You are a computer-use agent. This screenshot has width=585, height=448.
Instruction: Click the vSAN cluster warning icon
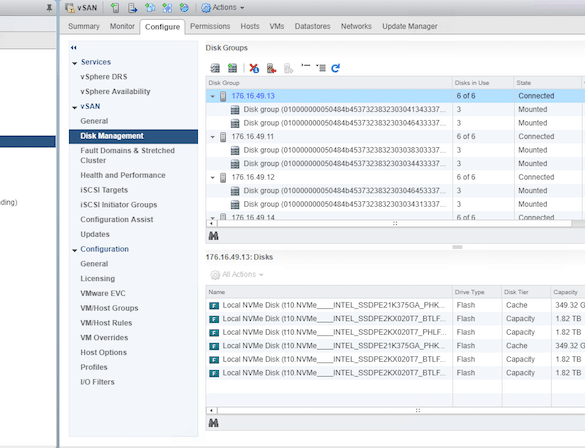pyautogui.click(x=70, y=8)
